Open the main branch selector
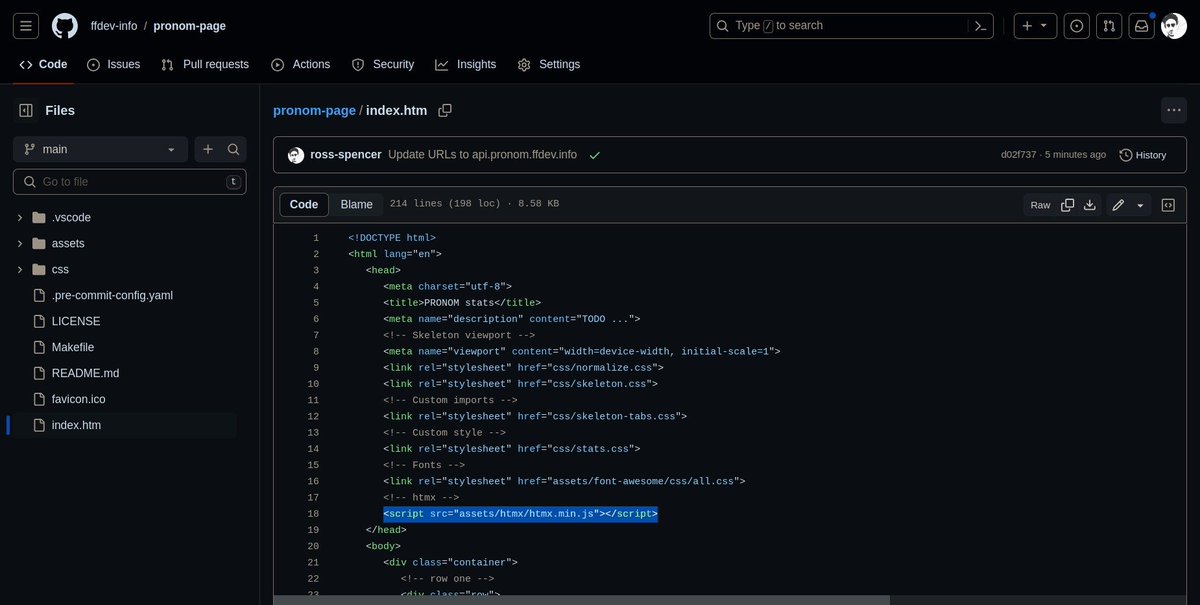The width and height of the screenshot is (1200, 605). (100, 149)
